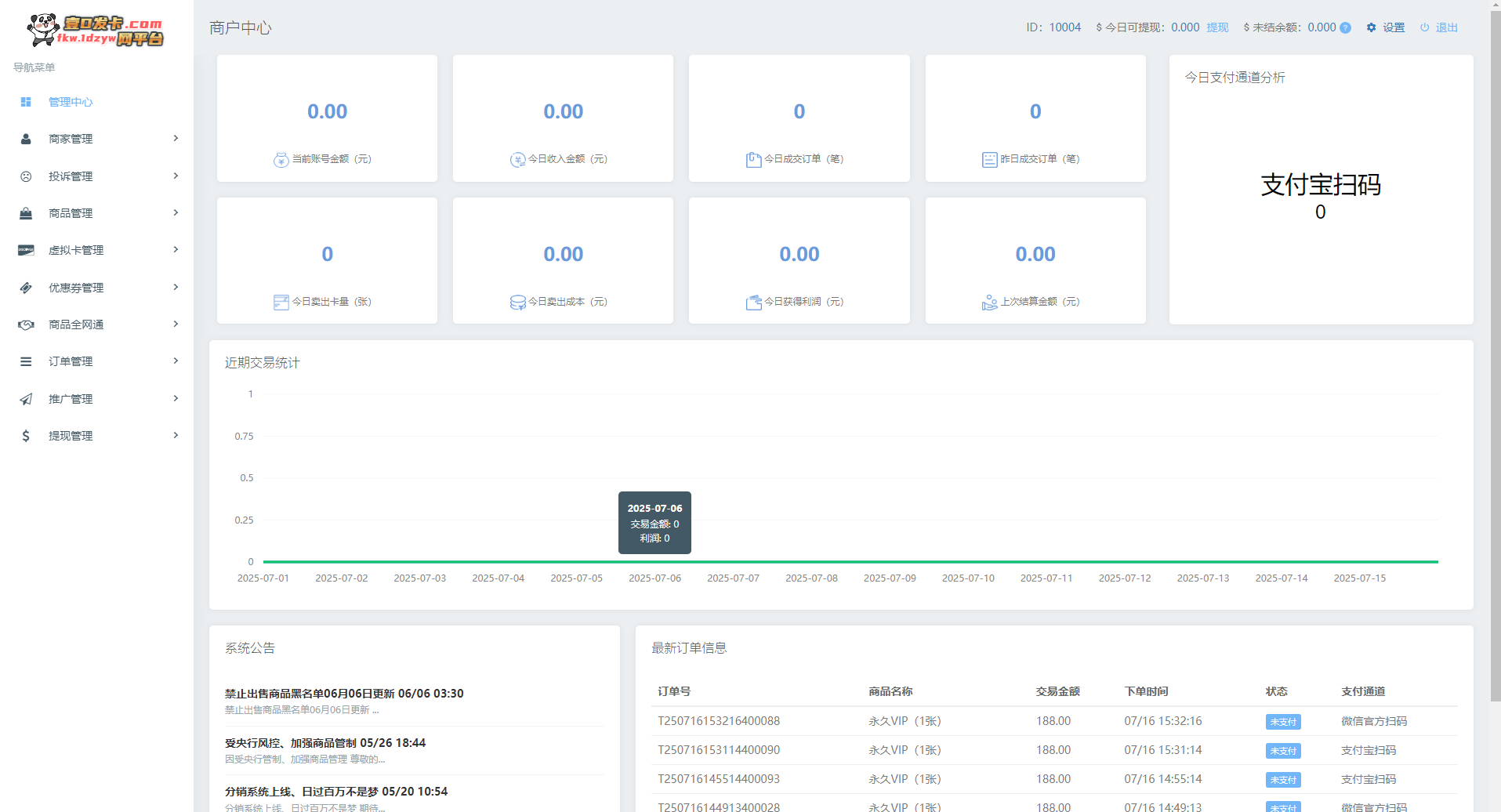
Task: Click the panda site logo
Action: (x=95, y=30)
